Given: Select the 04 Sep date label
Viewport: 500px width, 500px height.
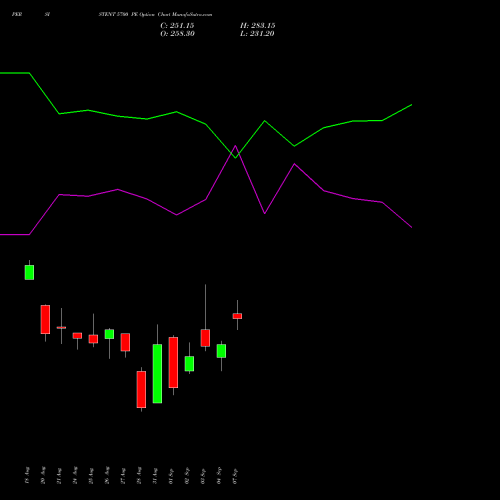Looking at the screenshot, I should click(x=219, y=475).
